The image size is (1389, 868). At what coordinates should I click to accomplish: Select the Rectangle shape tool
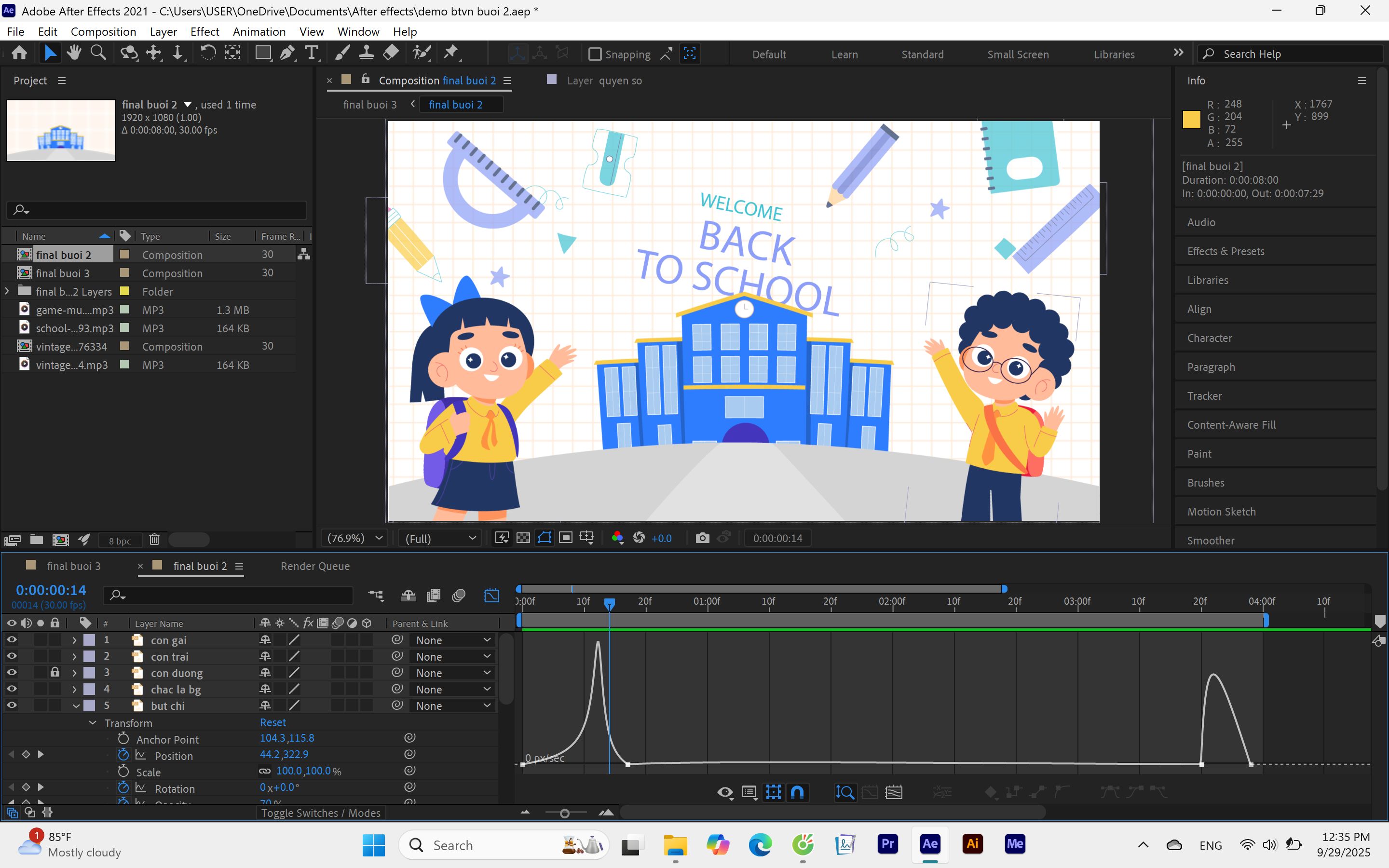pos(263,54)
